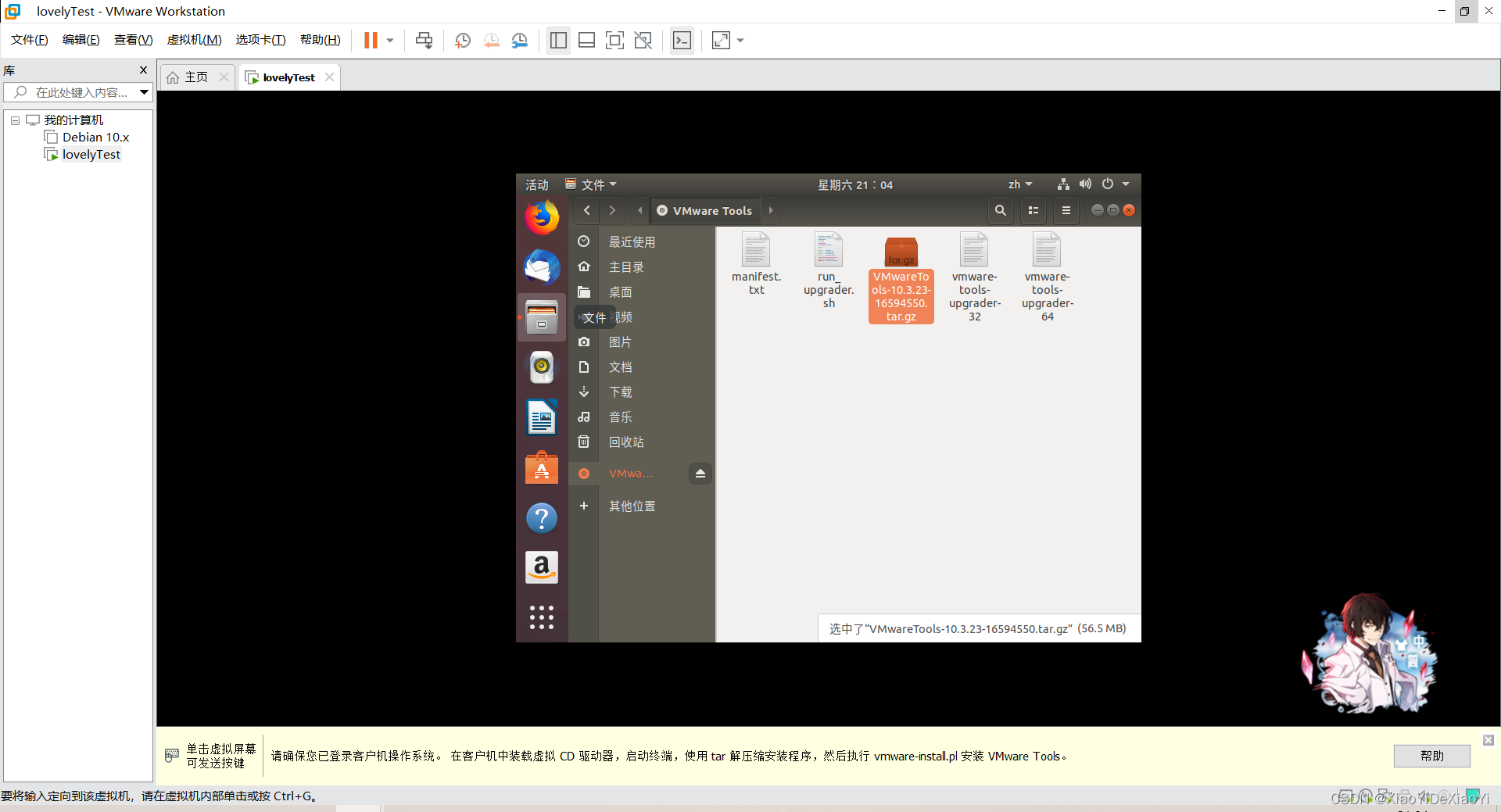1501x812 pixels.
Task: Close the lovelyTest tab
Action: coord(330,77)
